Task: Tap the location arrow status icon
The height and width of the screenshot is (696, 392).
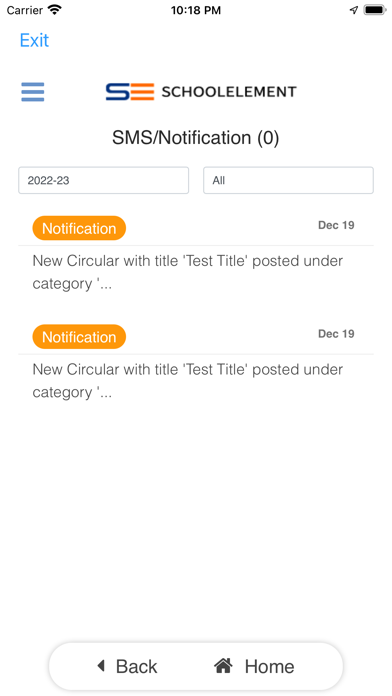Action: [354, 10]
